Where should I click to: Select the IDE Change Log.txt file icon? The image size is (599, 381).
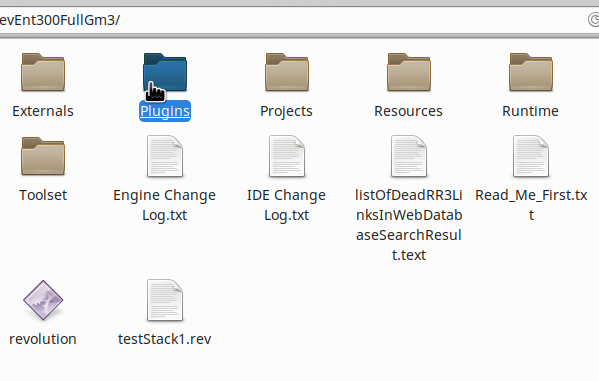click(287, 156)
